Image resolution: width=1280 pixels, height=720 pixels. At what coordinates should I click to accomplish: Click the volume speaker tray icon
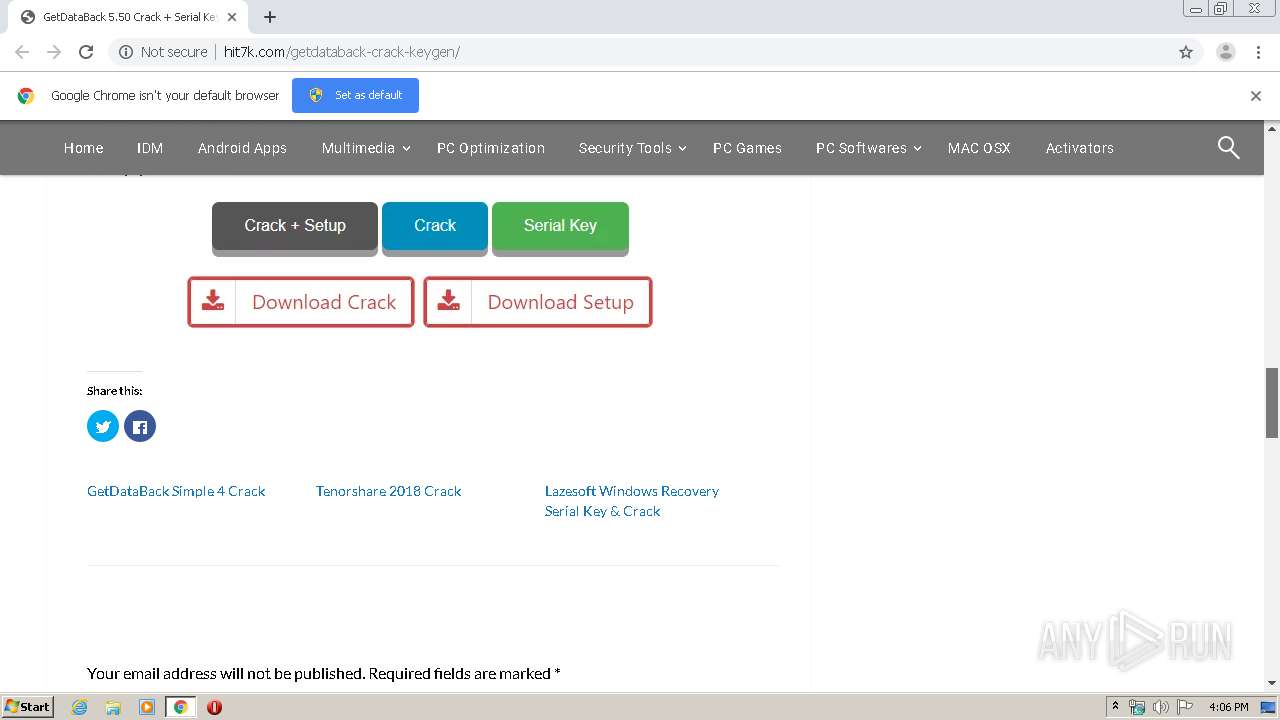tap(1160, 707)
